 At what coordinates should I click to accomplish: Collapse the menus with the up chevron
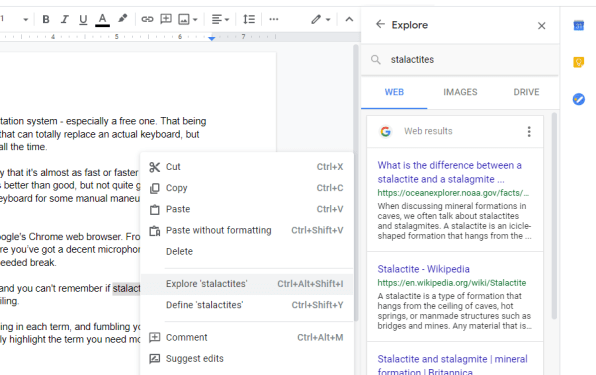coord(349,19)
